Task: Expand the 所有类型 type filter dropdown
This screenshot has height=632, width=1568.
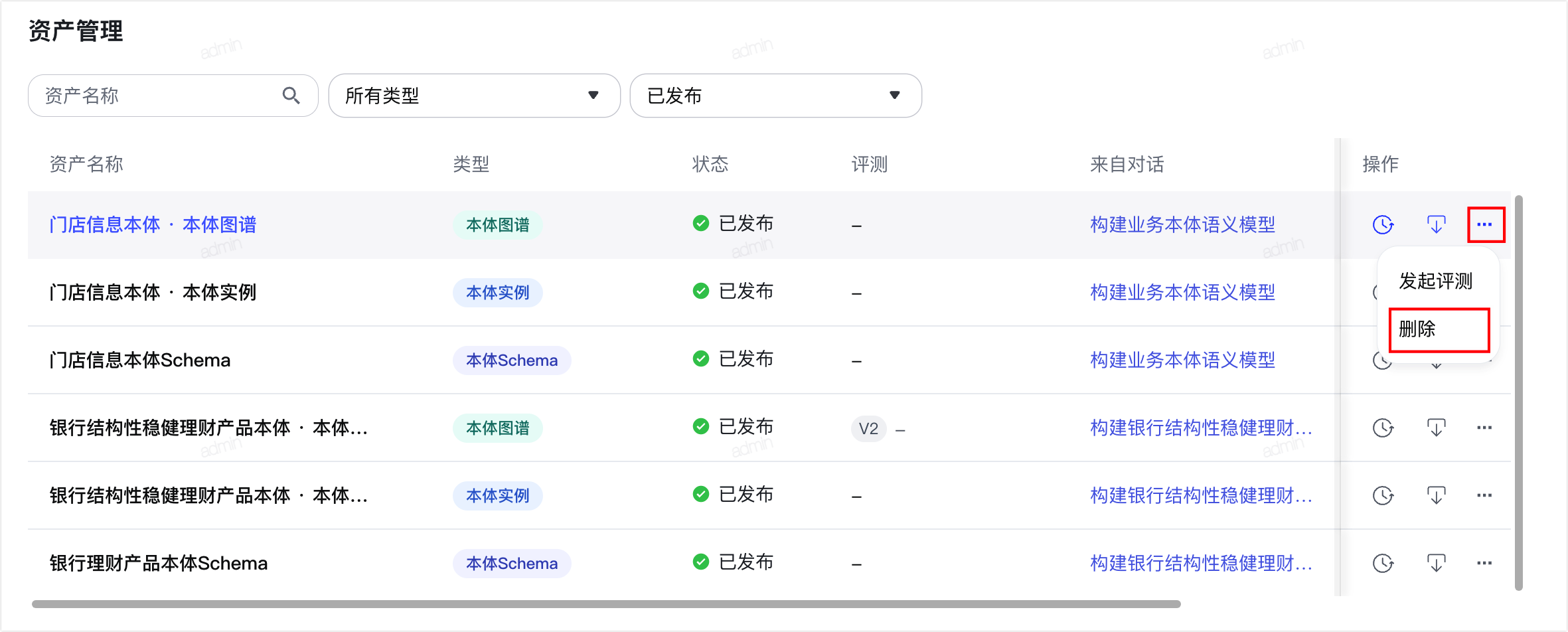Action: click(475, 96)
